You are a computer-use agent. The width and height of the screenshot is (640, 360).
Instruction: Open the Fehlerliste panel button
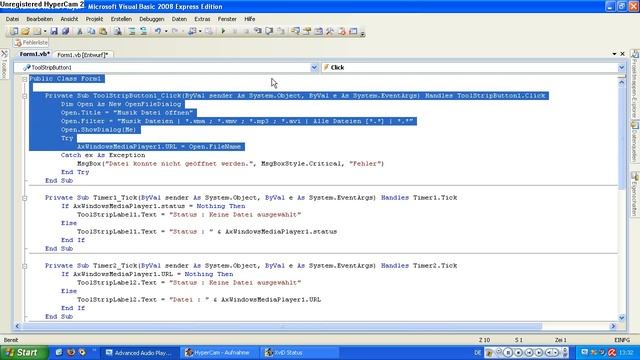(x=31, y=42)
